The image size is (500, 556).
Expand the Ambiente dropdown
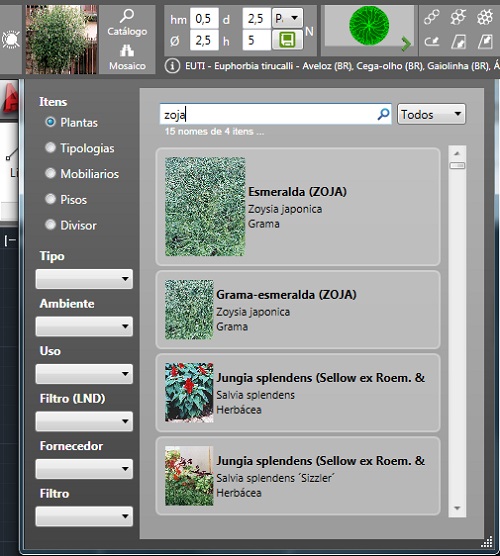click(x=84, y=326)
